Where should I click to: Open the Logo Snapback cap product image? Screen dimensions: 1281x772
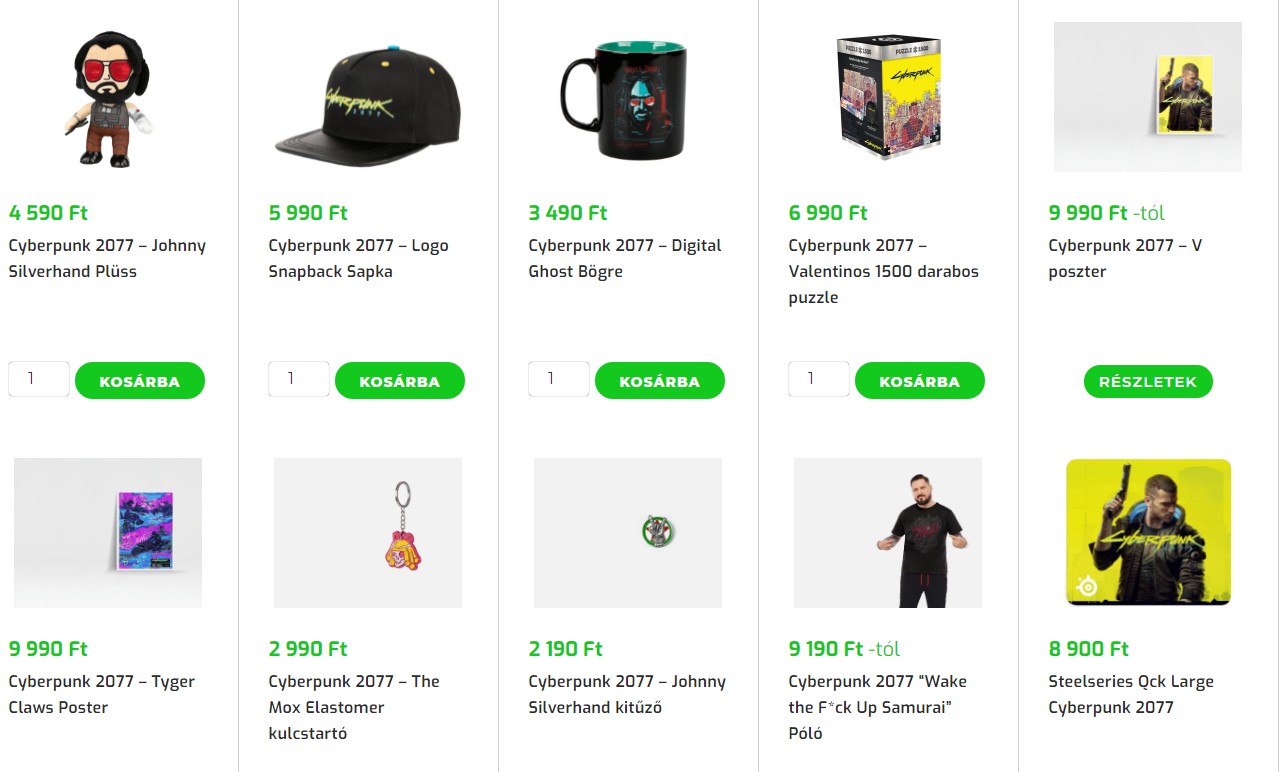pyautogui.click(x=368, y=97)
